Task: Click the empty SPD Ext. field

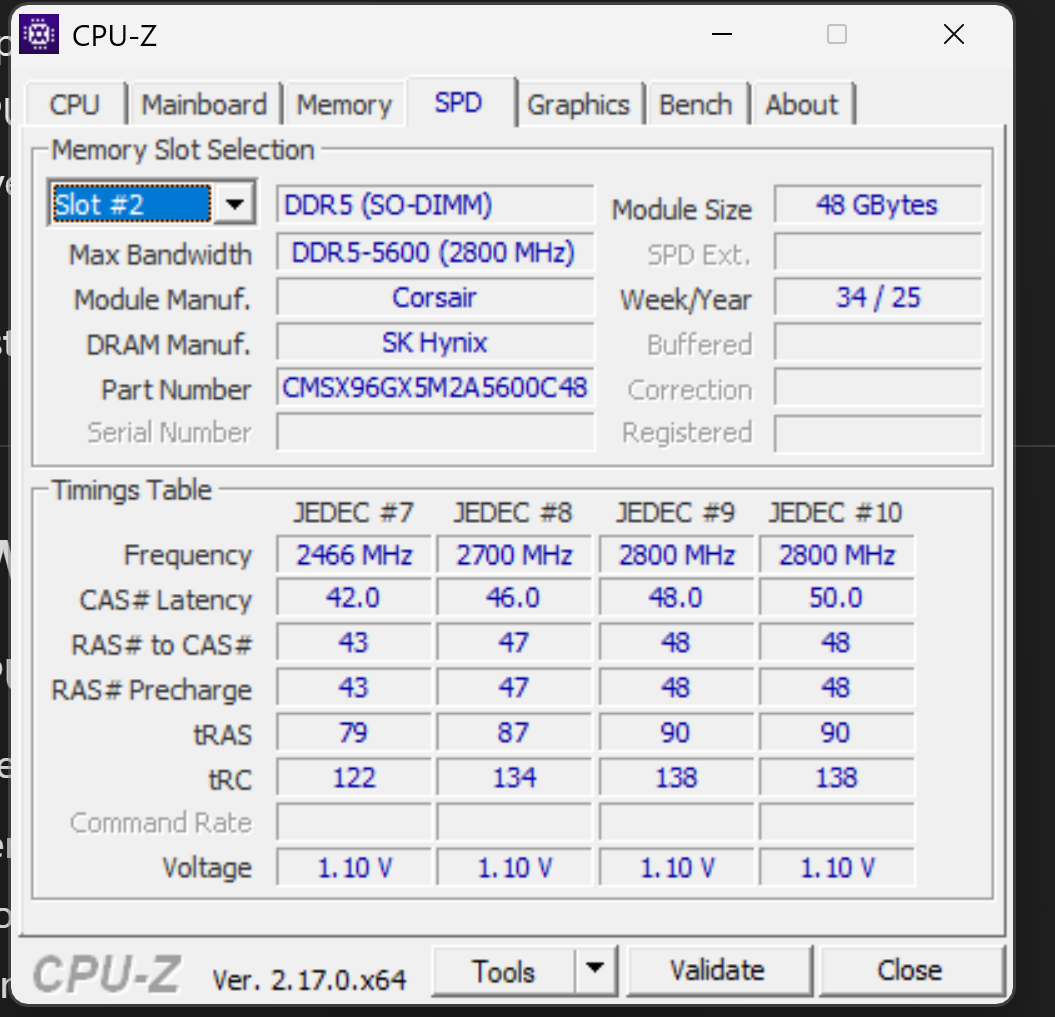Action: [x=877, y=252]
